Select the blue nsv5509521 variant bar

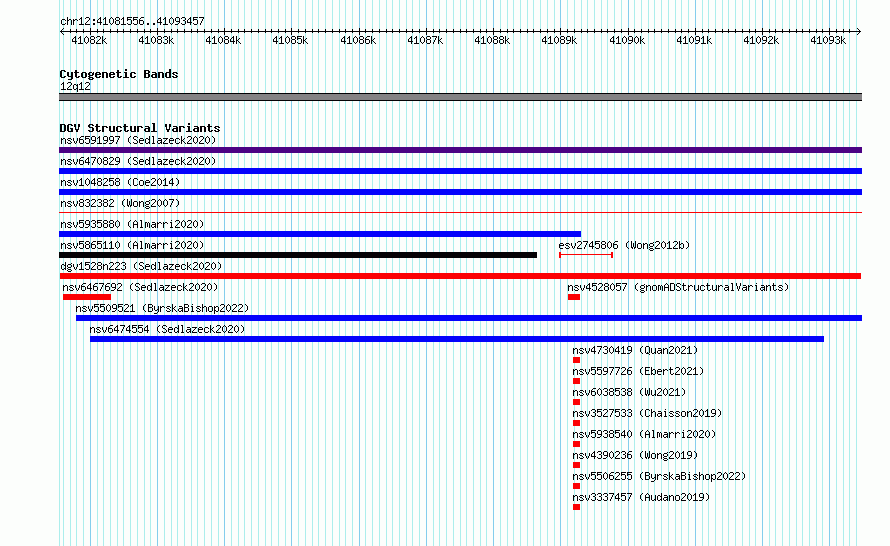(x=469, y=318)
